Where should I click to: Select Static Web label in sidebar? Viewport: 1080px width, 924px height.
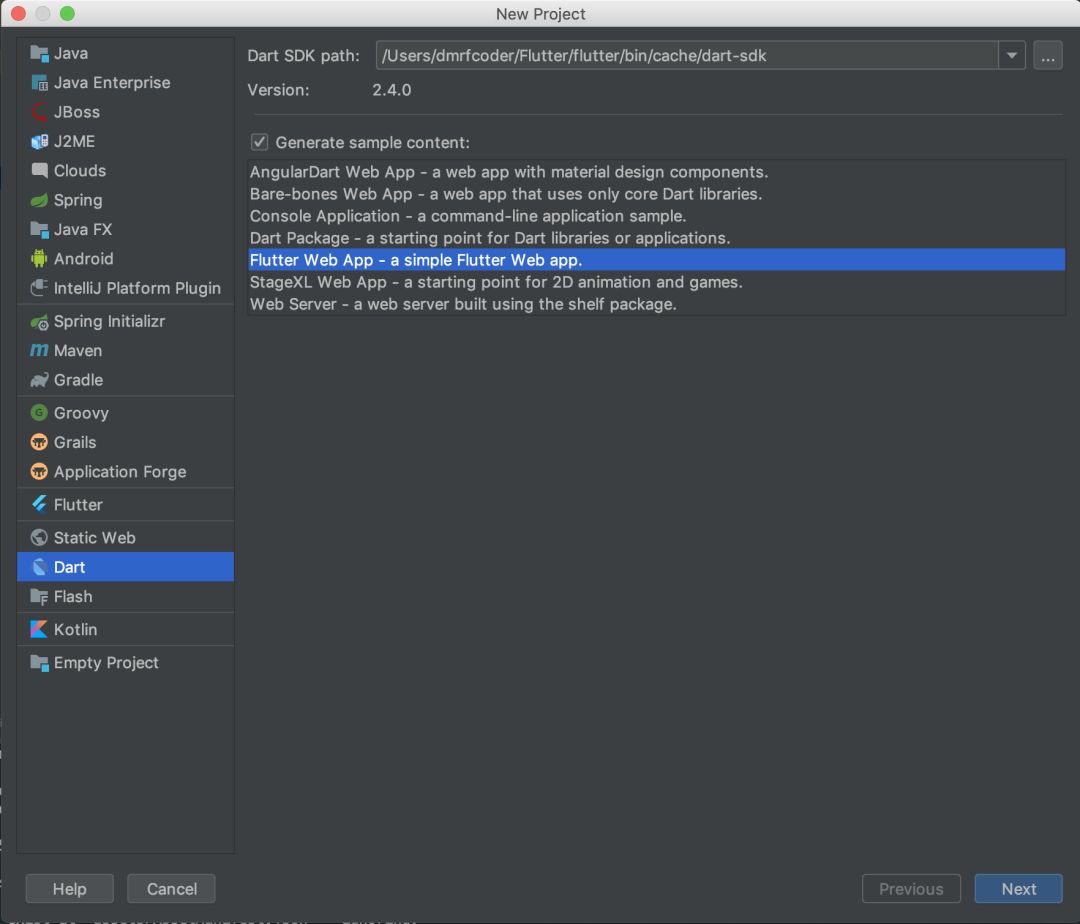(94, 538)
